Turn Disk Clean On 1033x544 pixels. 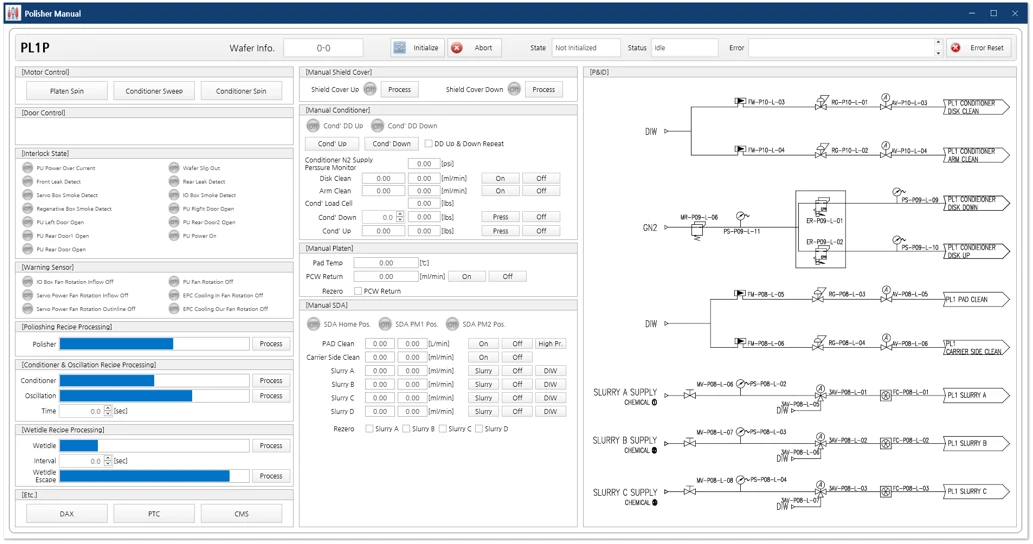[x=501, y=178]
